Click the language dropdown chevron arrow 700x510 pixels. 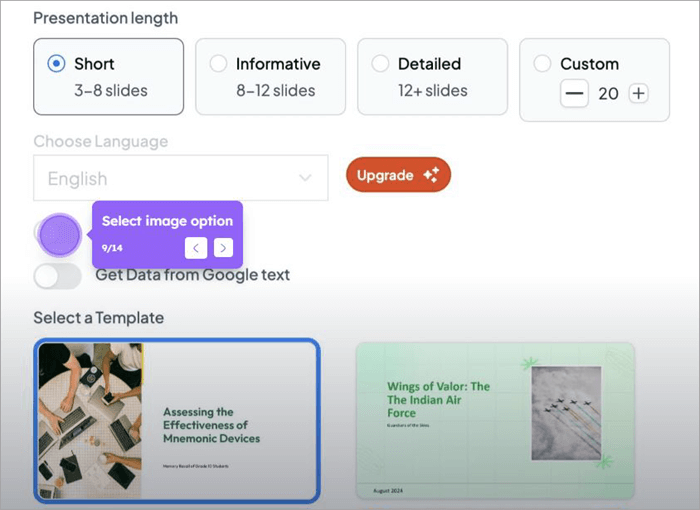(305, 178)
